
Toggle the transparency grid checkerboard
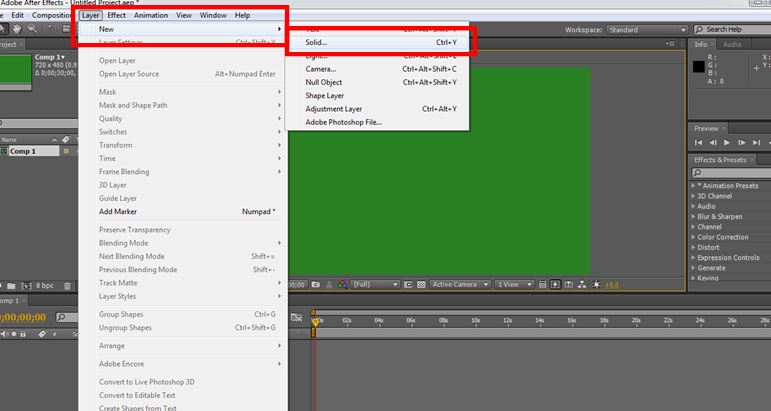pyautogui.click(x=421, y=285)
